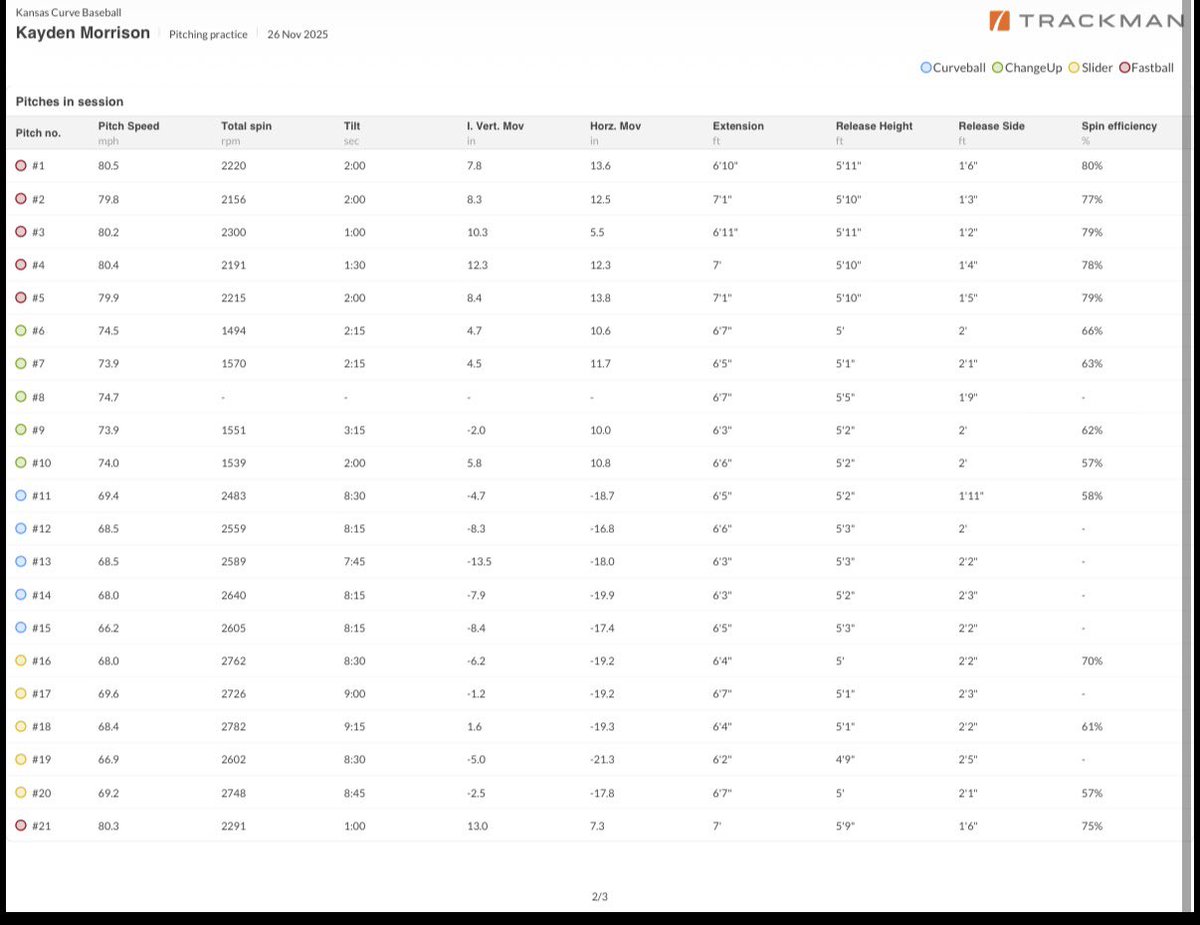1200x925 pixels.
Task: Click the yellow marker beside pitch #17
Action: point(21,694)
